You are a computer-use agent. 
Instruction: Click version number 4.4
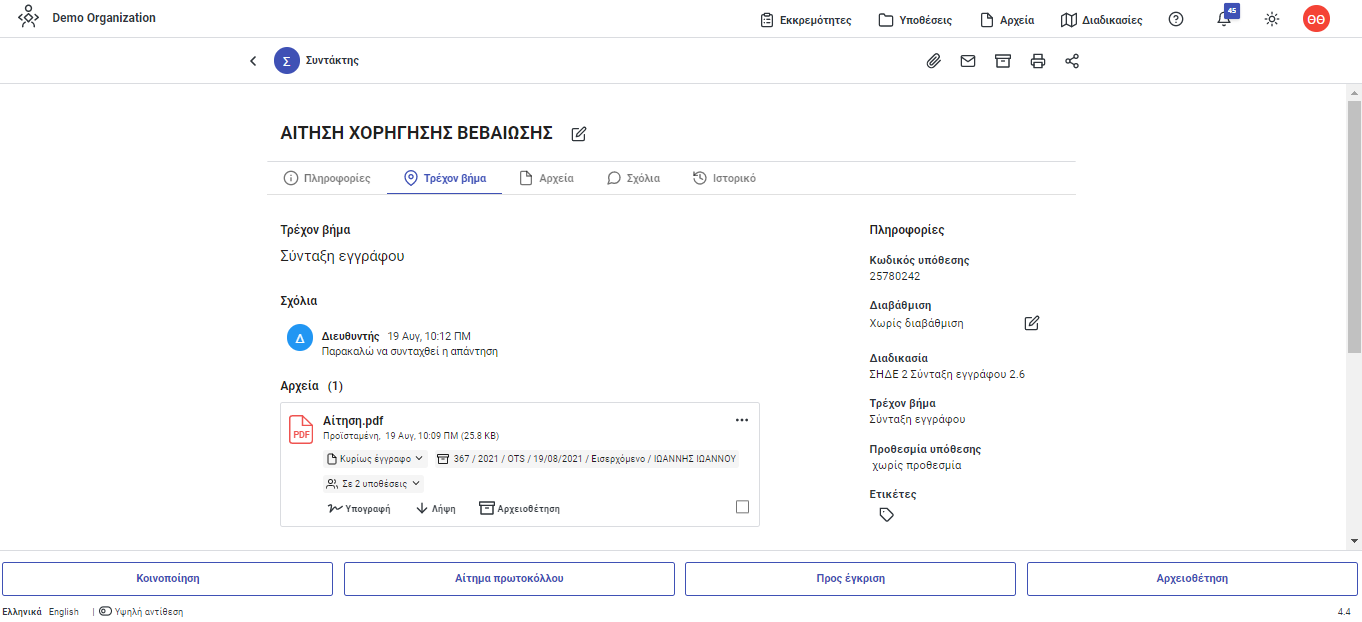point(1344,612)
